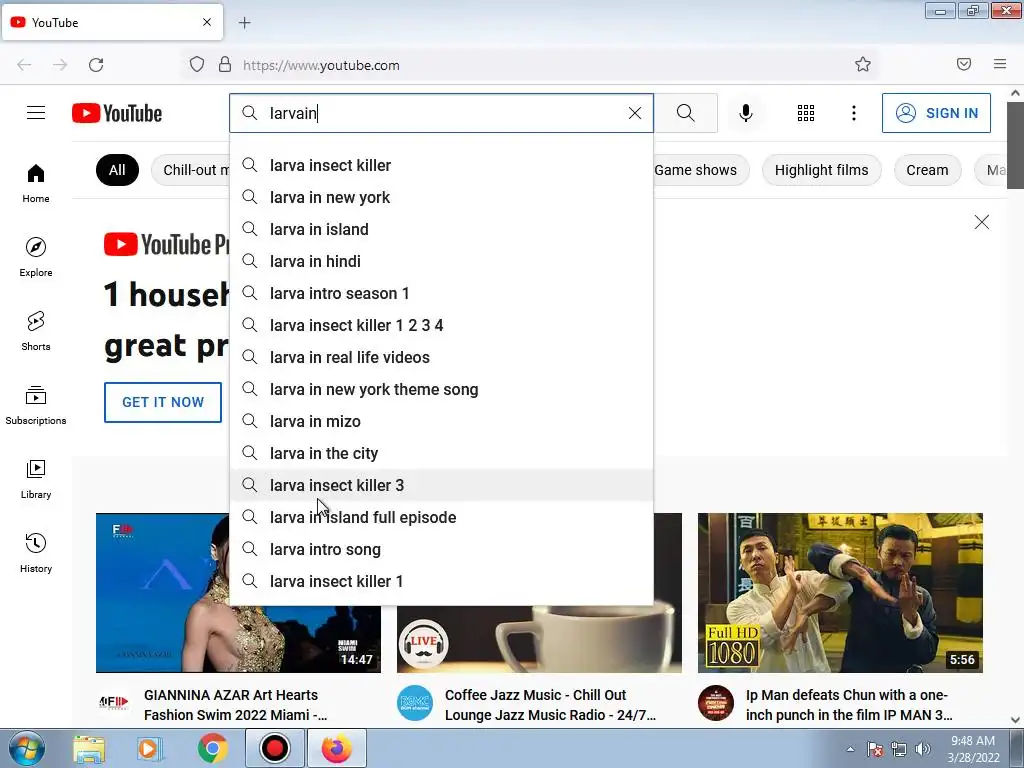Image resolution: width=1024 pixels, height=768 pixels.
Task: Open the Windows Start menu
Action: (26, 748)
